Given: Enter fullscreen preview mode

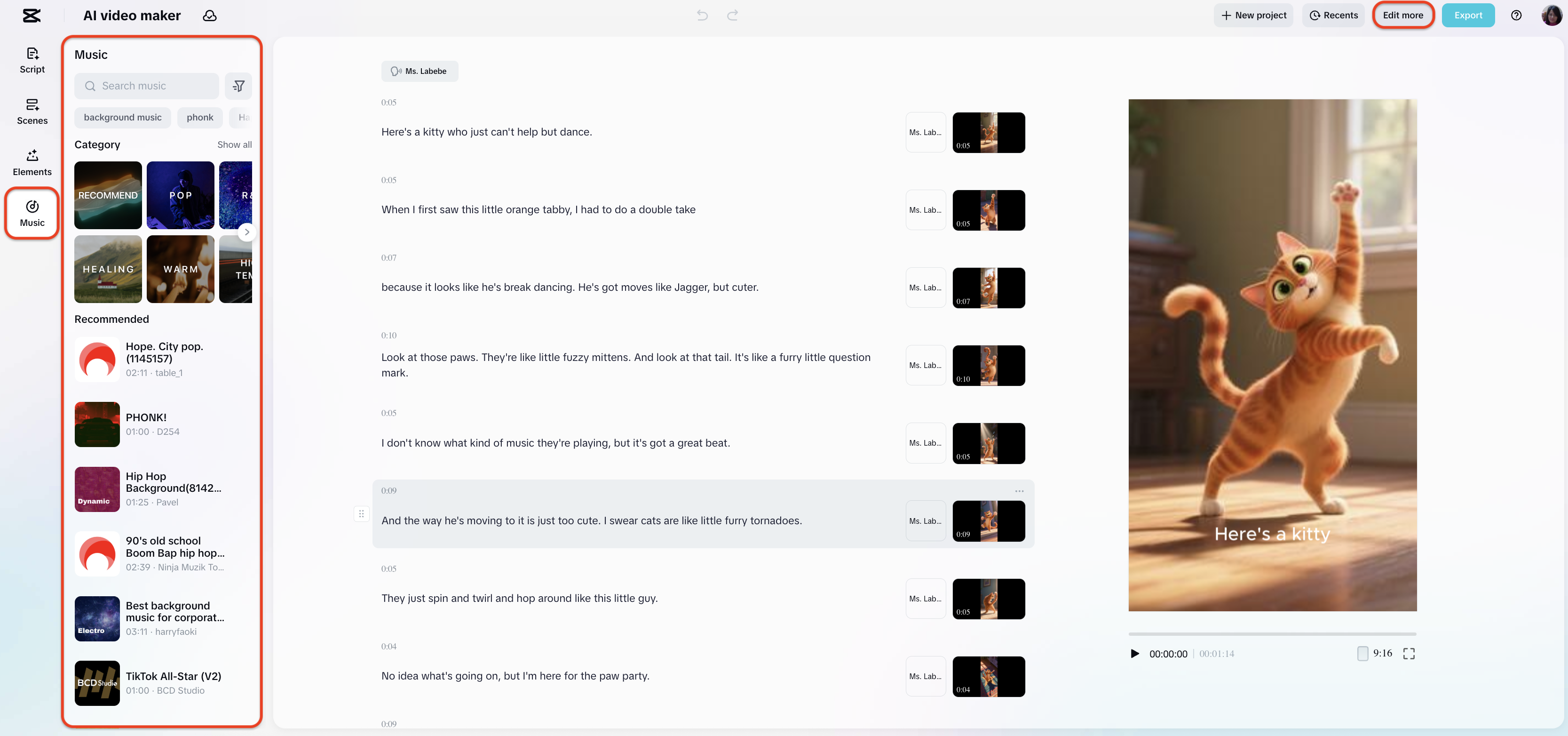Looking at the screenshot, I should click(x=1409, y=653).
